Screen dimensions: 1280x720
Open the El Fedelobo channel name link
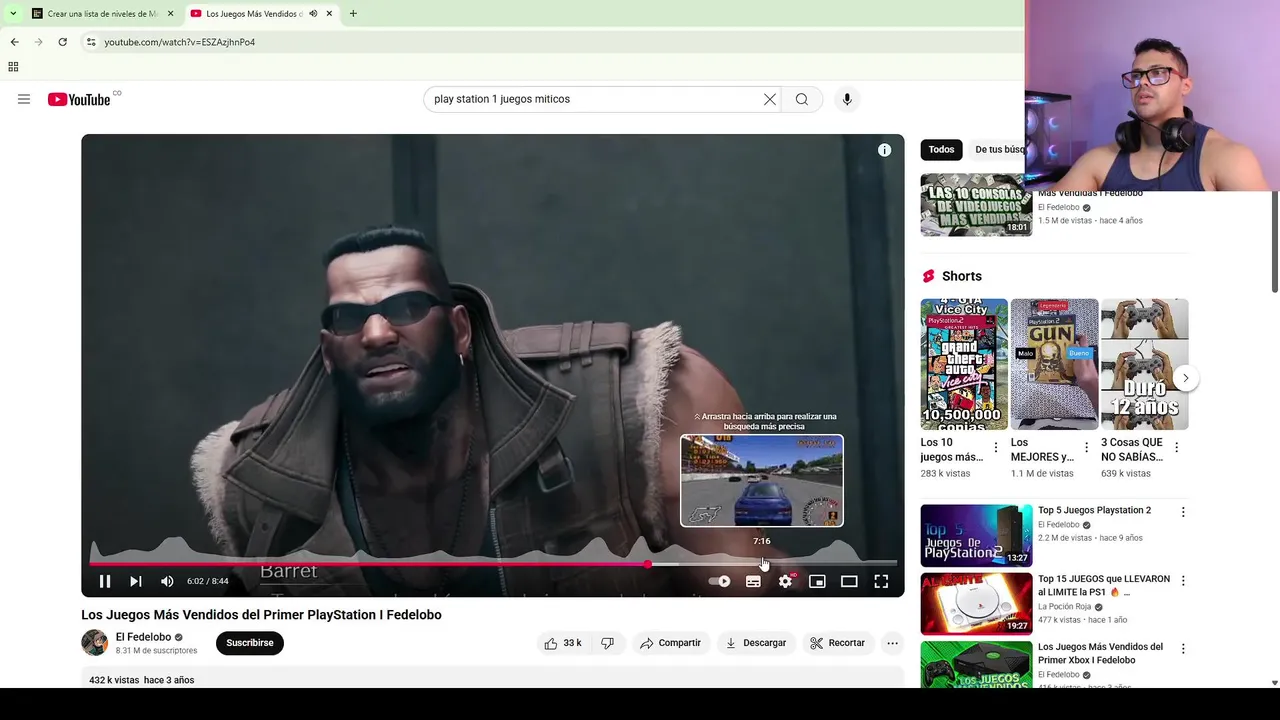click(x=143, y=637)
